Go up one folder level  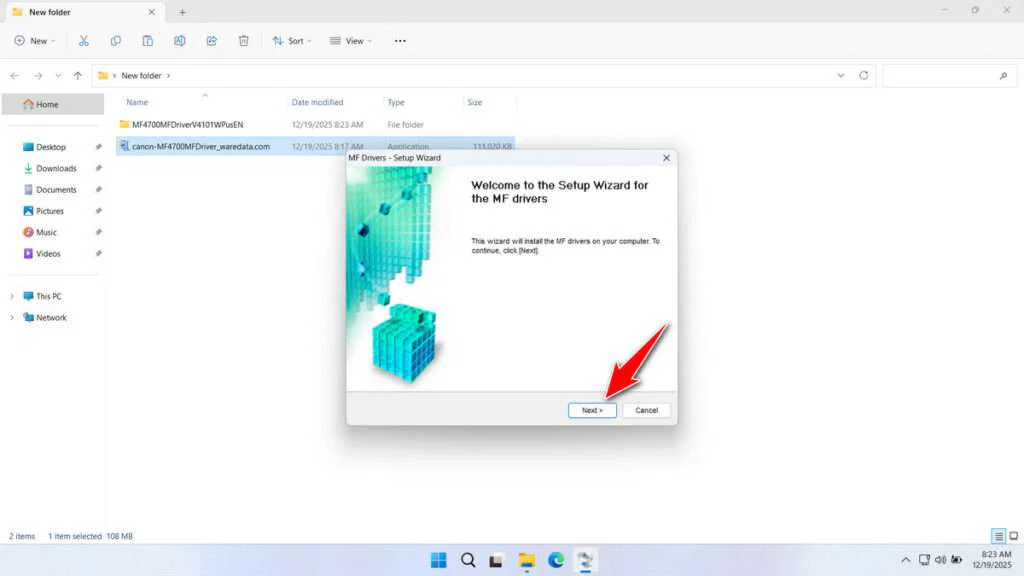click(x=78, y=76)
